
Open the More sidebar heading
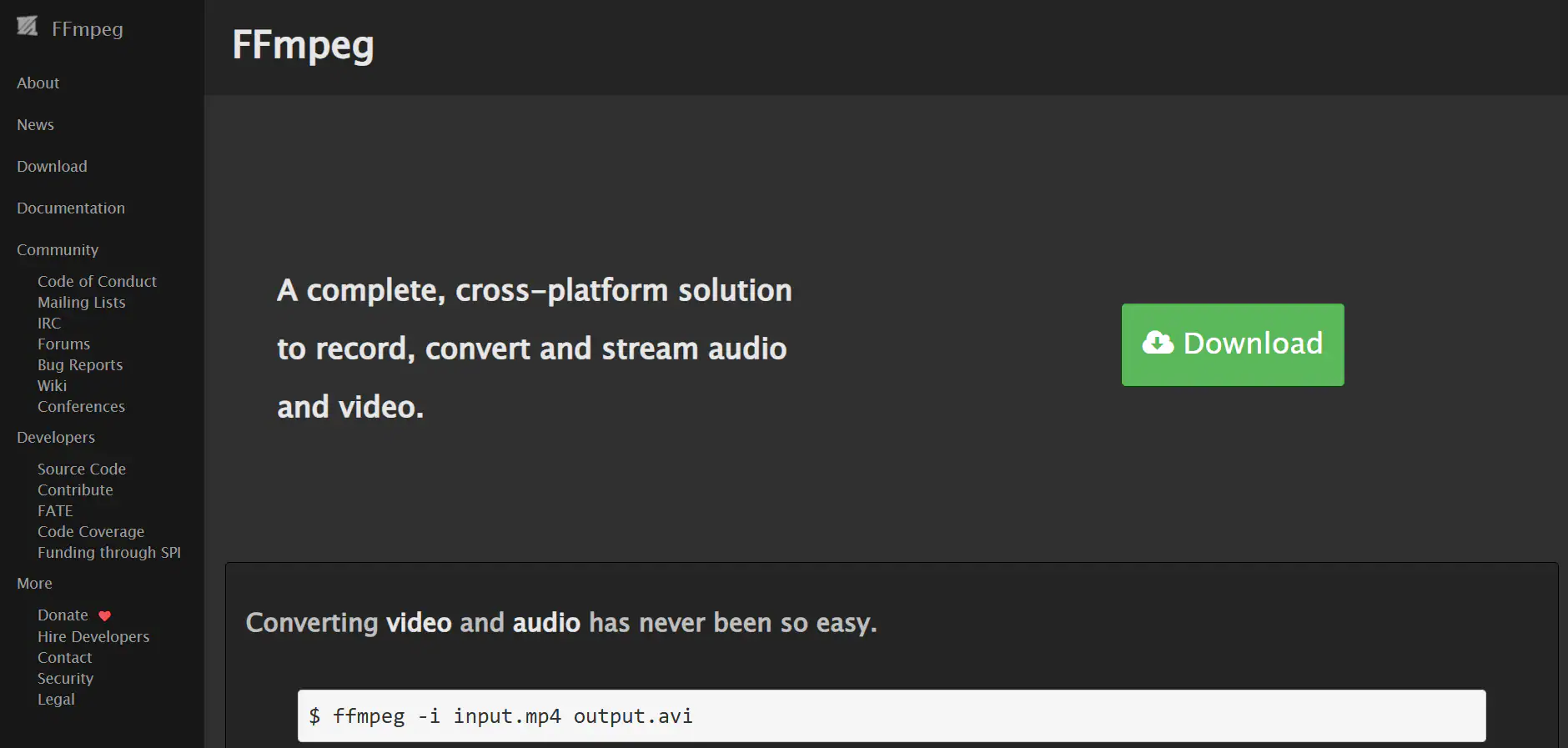tap(34, 584)
